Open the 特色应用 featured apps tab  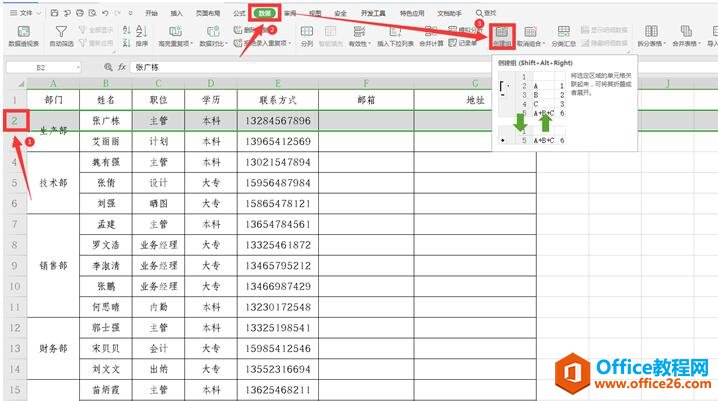[412, 13]
